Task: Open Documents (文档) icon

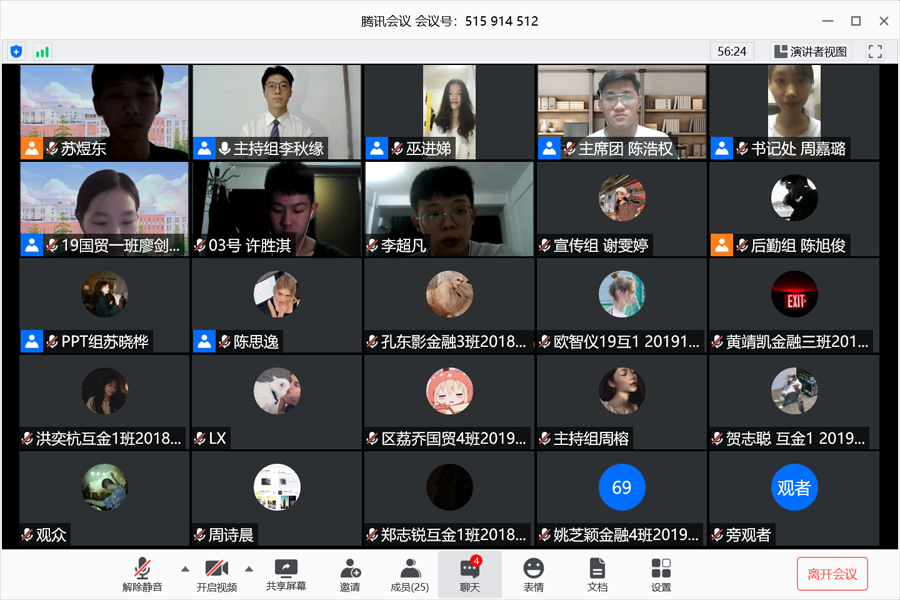Action: (x=597, y=574)
